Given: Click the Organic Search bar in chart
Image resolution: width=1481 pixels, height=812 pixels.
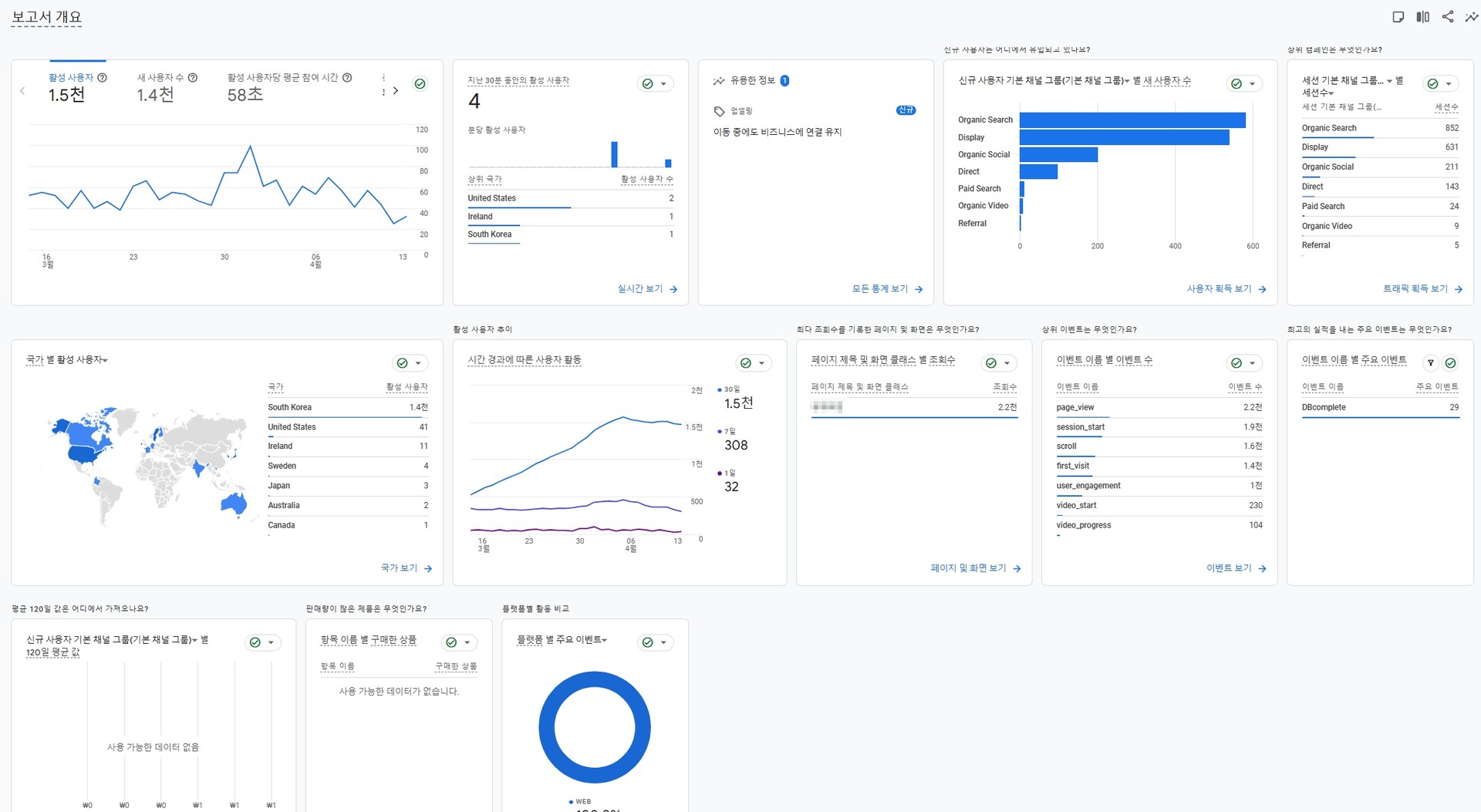Looking at the screenshot, I should click(x=1132, y=120).
